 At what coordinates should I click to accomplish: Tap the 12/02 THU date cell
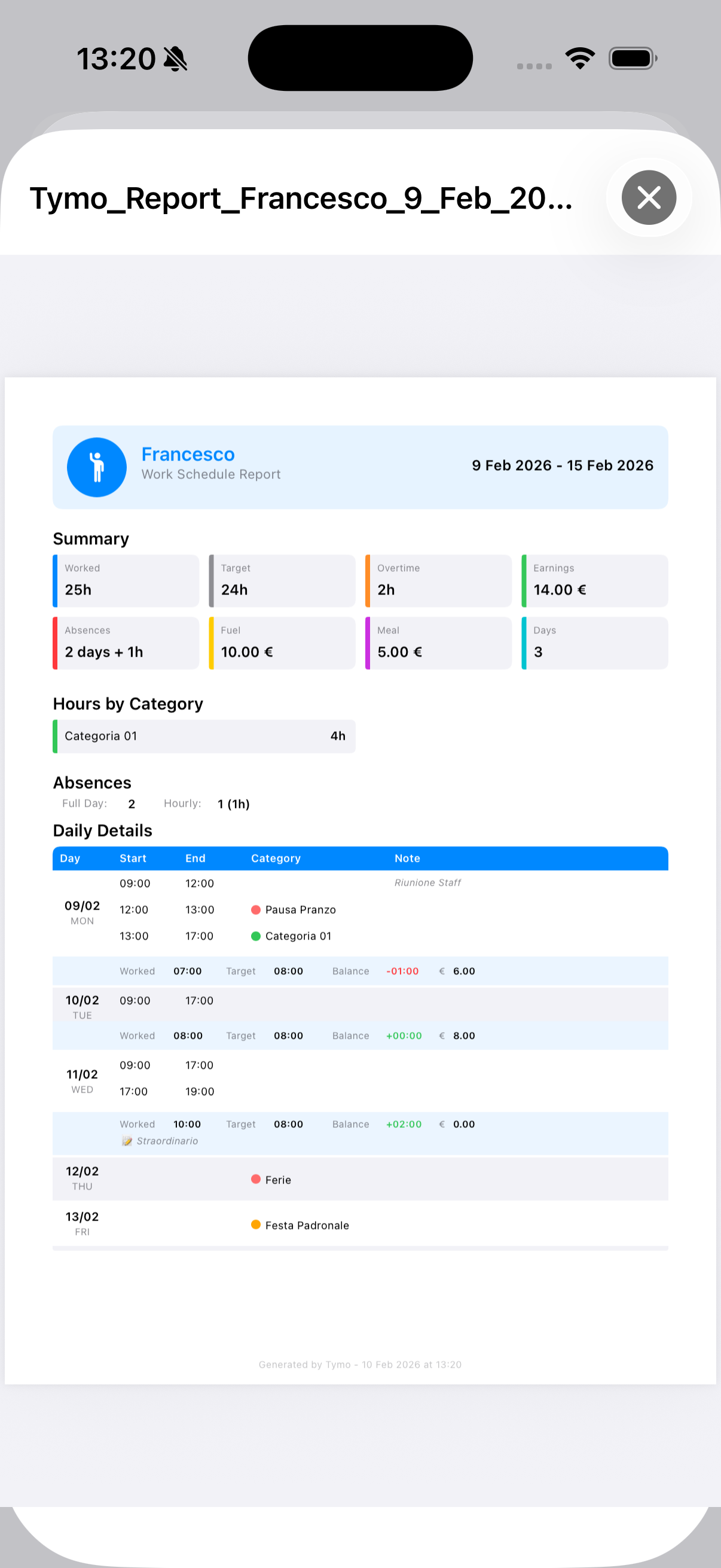82,1178
